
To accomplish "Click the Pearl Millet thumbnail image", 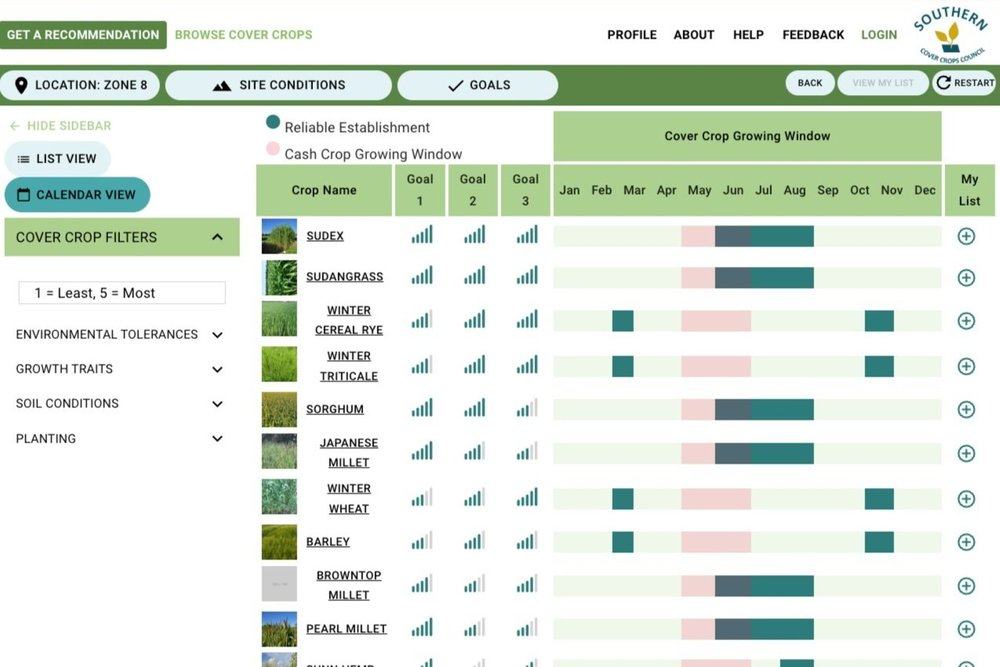I will tap(278, 629).
